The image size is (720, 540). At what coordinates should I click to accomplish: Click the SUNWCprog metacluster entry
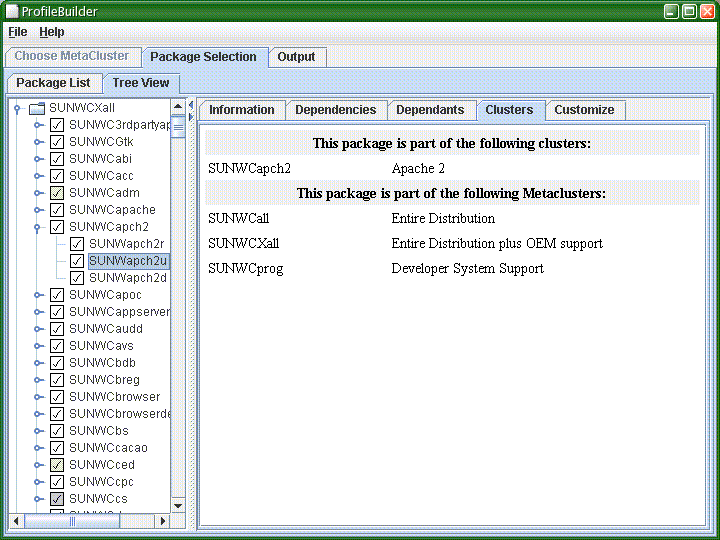point(246,269)
